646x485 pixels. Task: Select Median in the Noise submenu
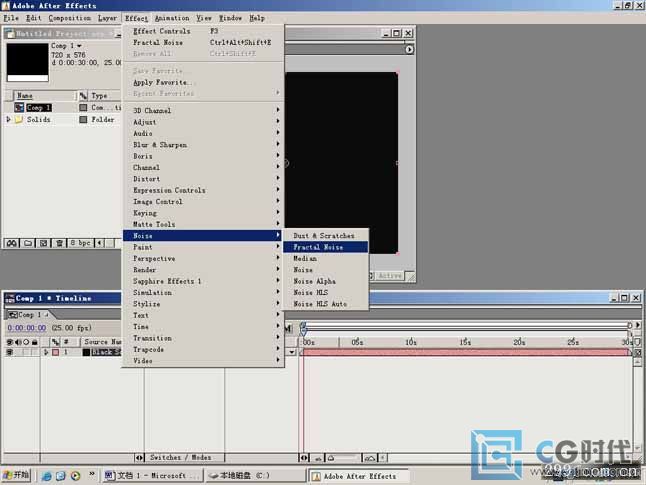[x=325, y=259]
